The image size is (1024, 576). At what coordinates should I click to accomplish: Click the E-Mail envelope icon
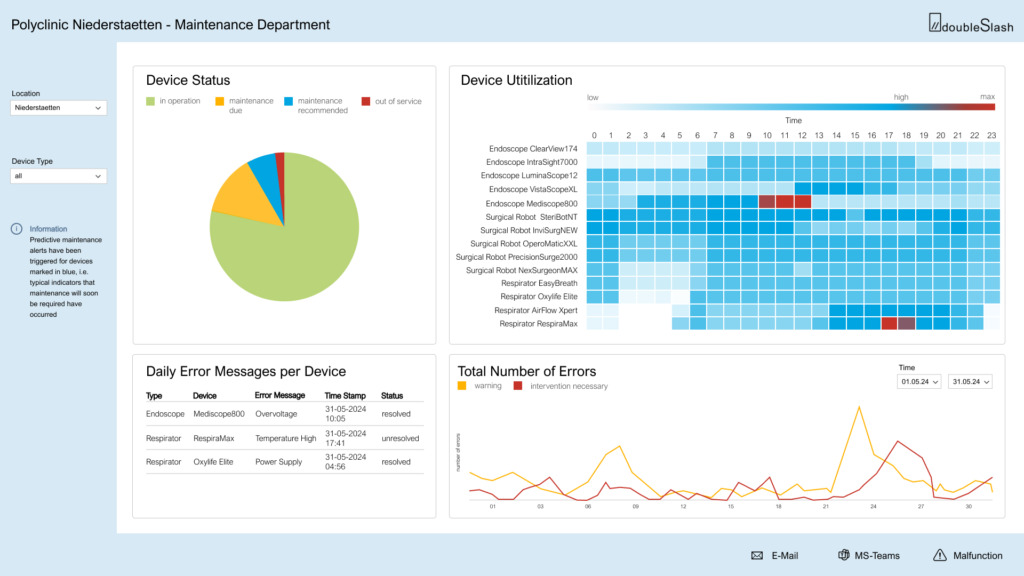(757, 556)
